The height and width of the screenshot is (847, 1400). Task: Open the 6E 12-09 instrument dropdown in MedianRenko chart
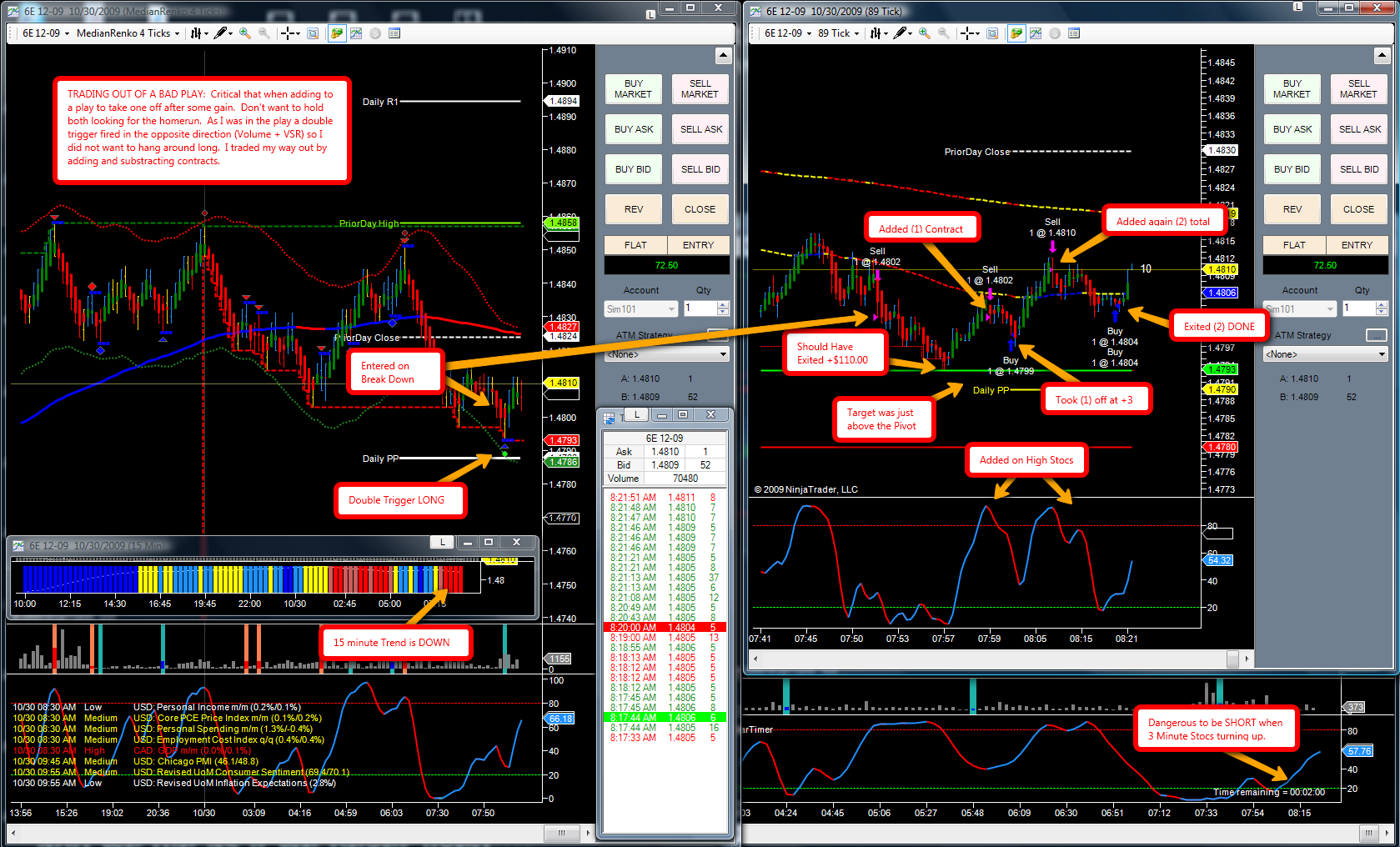(46, 33)
